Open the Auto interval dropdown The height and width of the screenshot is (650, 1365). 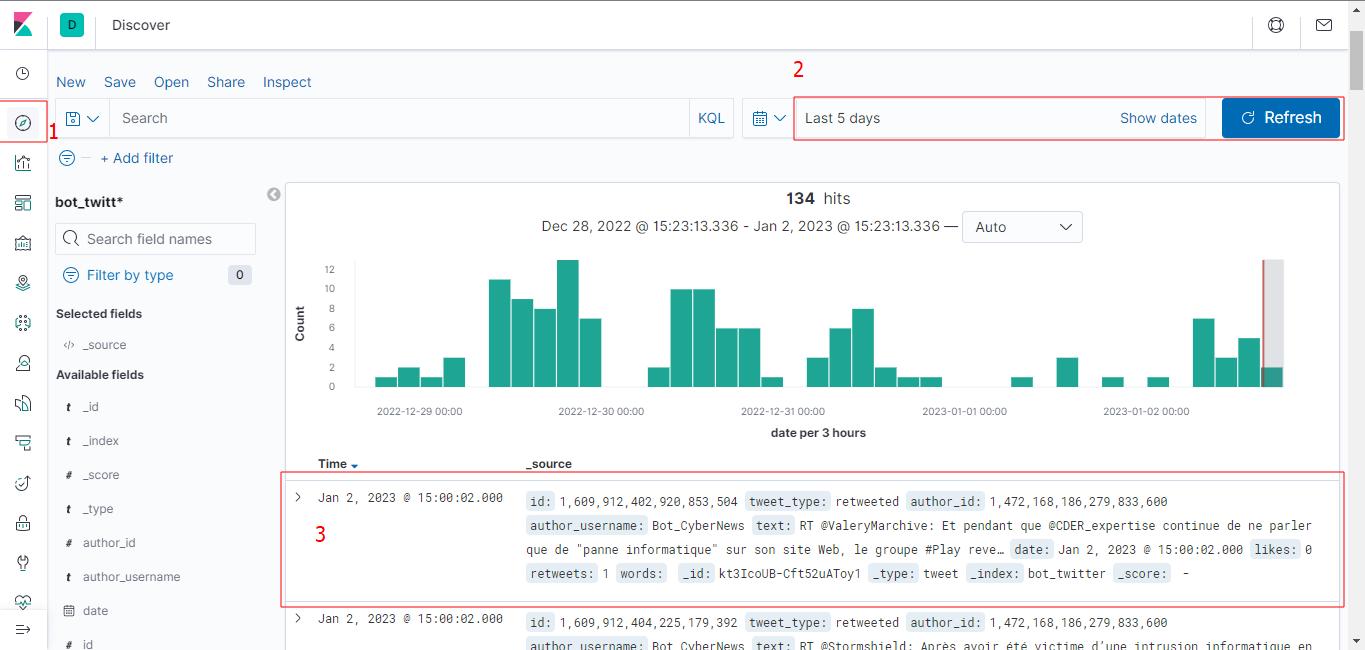1021,227
